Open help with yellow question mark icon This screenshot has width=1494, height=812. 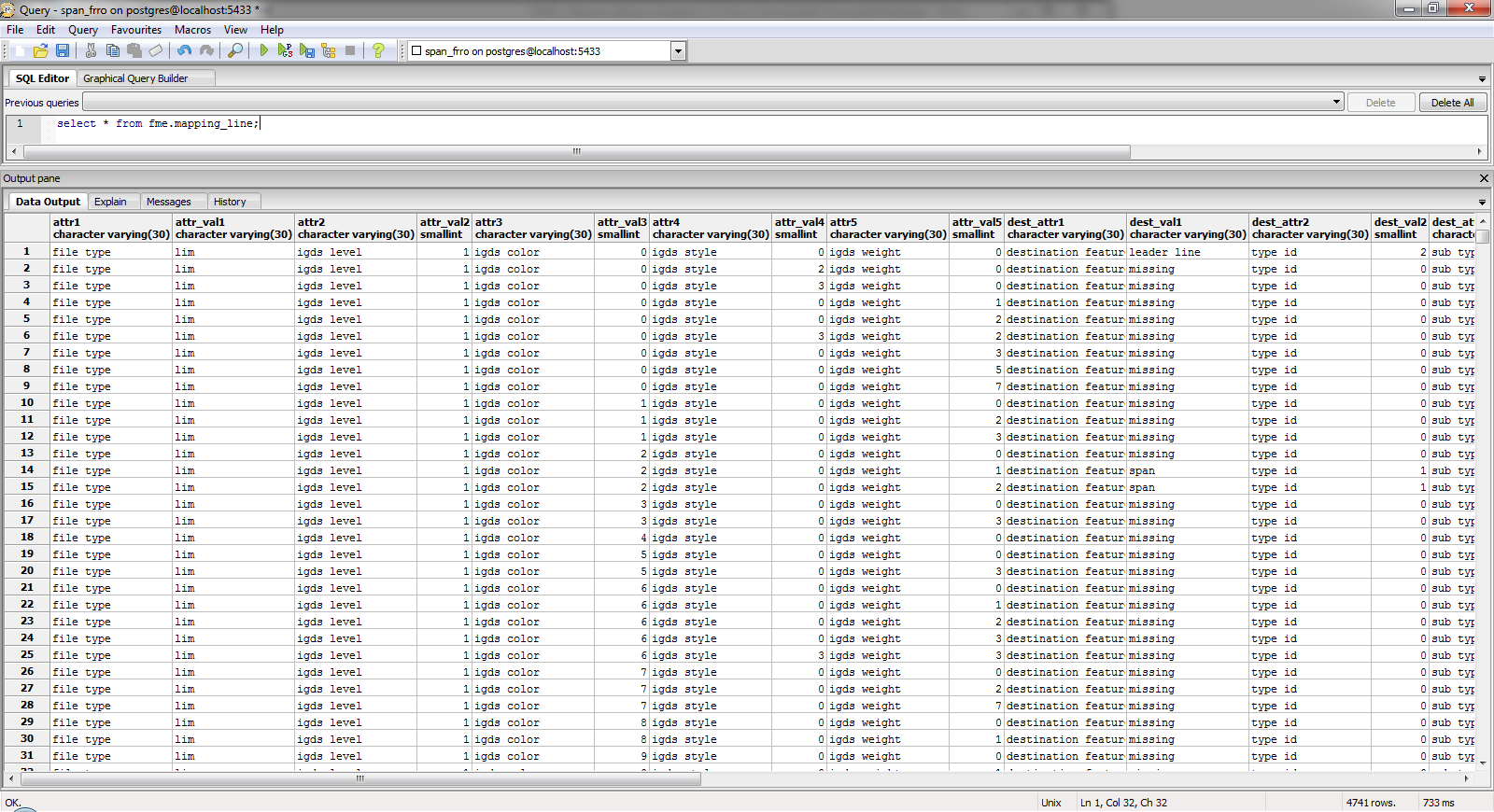point(378,50)
